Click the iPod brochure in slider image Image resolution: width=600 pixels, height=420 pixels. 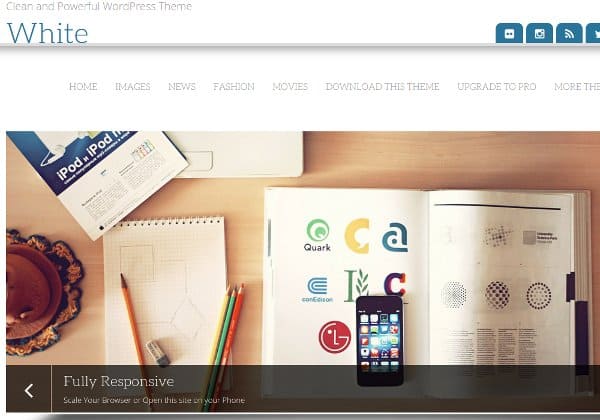pyautogui.click(x=98, y=180)
